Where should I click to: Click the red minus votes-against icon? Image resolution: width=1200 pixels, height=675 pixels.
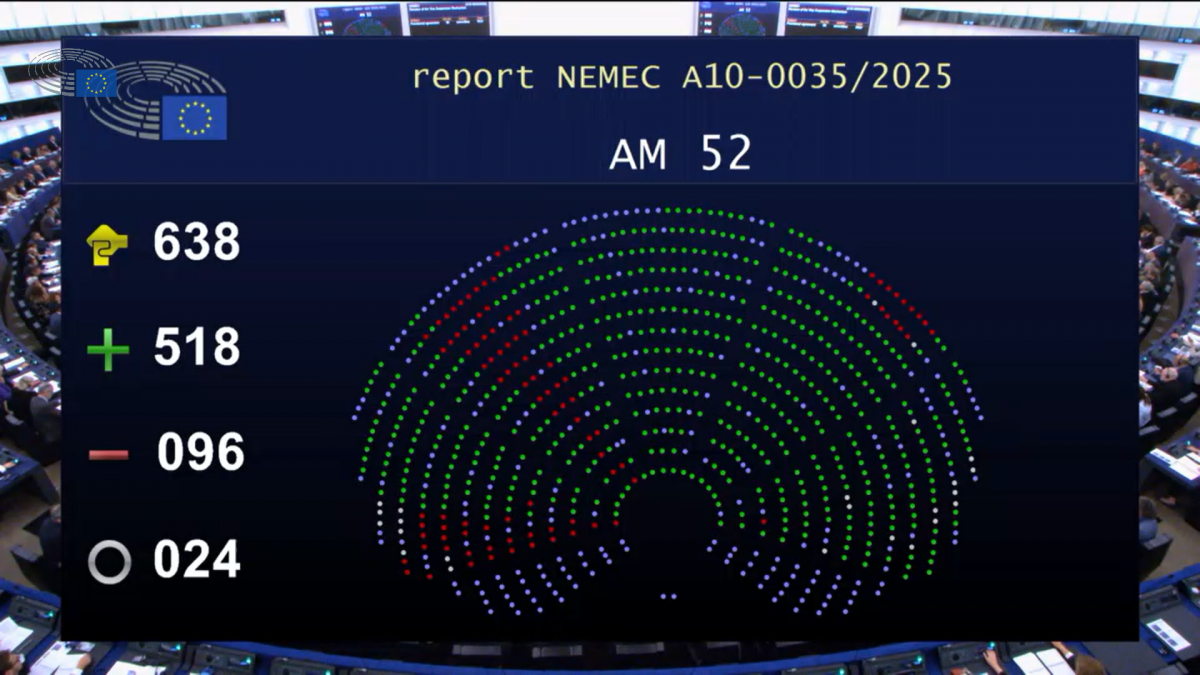coord(109,455)
